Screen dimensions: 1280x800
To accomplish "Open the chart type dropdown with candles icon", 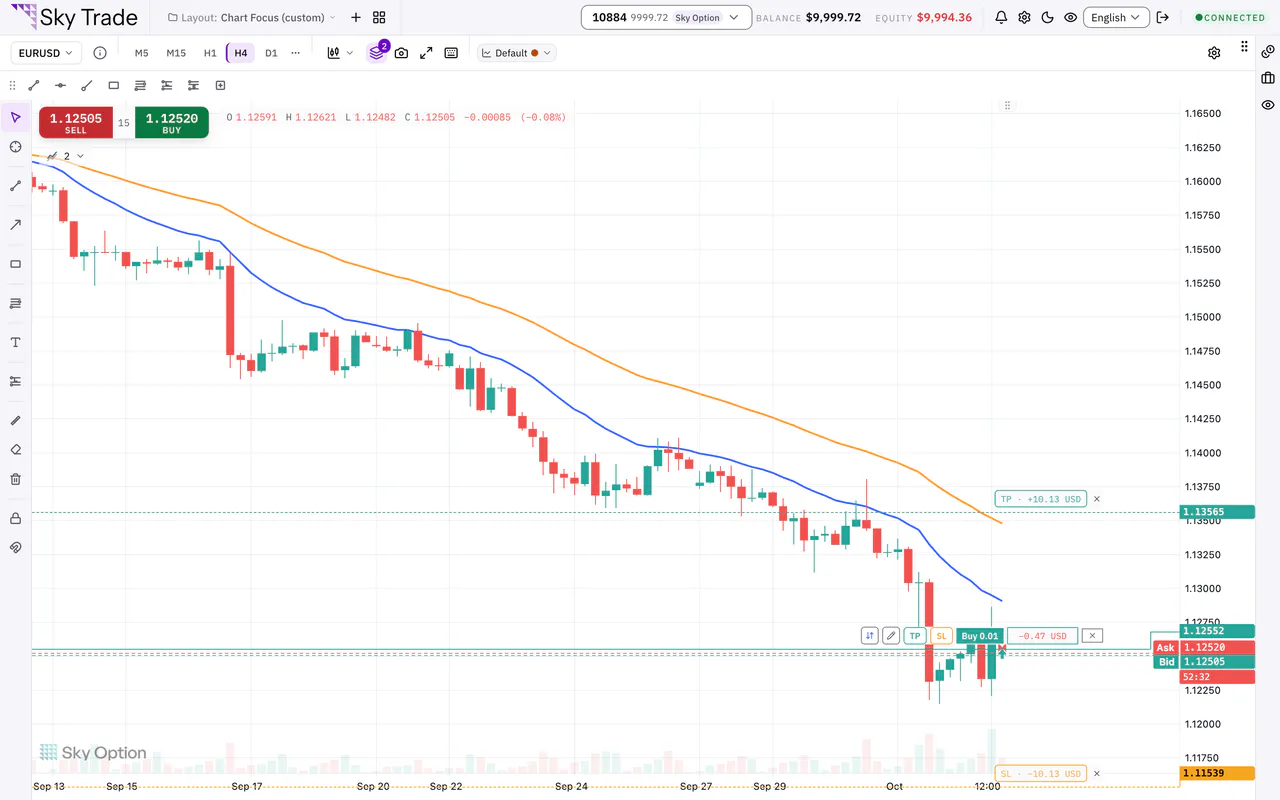I will tap(341, 53).
